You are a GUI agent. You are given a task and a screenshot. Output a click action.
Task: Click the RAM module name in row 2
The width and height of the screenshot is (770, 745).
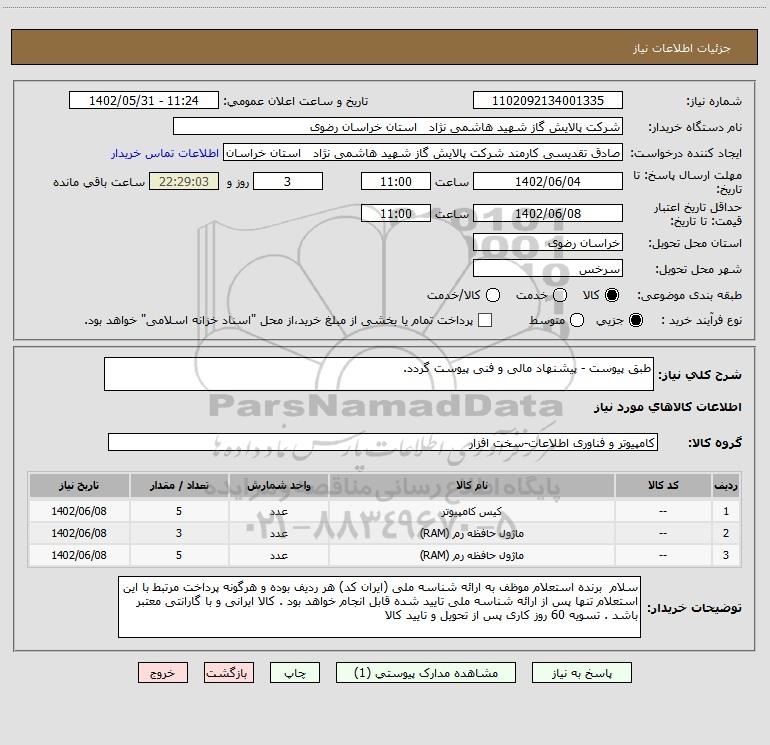471,533
